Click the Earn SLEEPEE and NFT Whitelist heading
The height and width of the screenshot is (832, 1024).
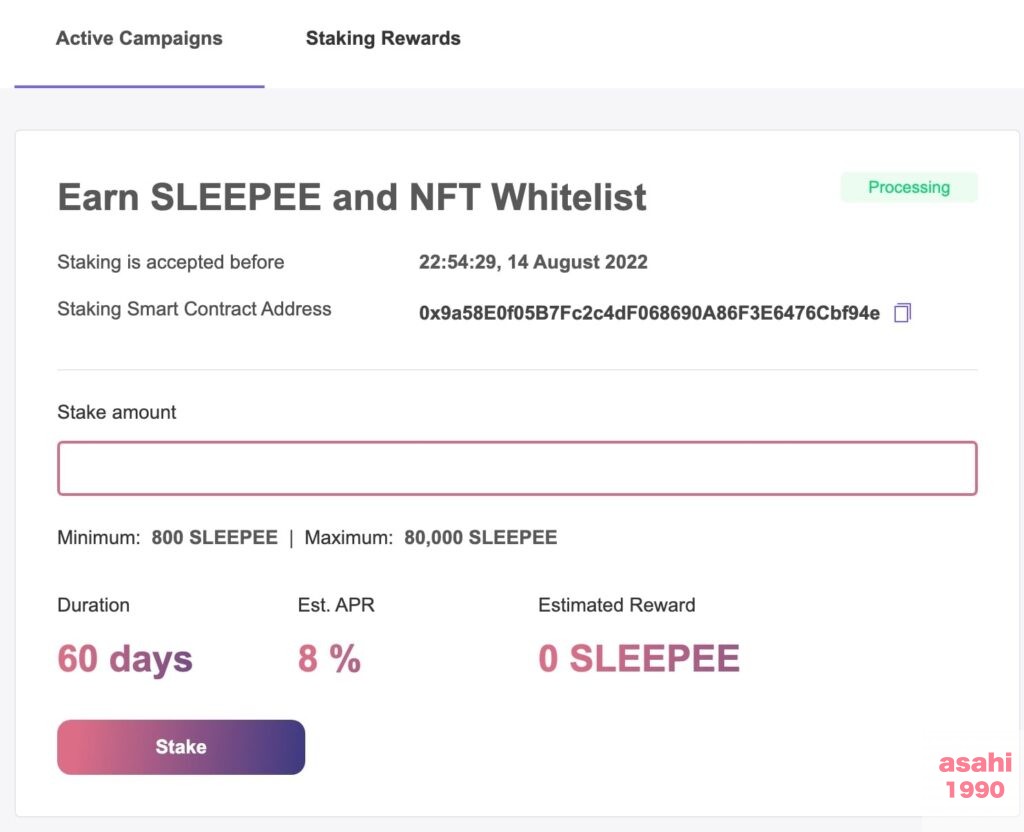[352, 197]
